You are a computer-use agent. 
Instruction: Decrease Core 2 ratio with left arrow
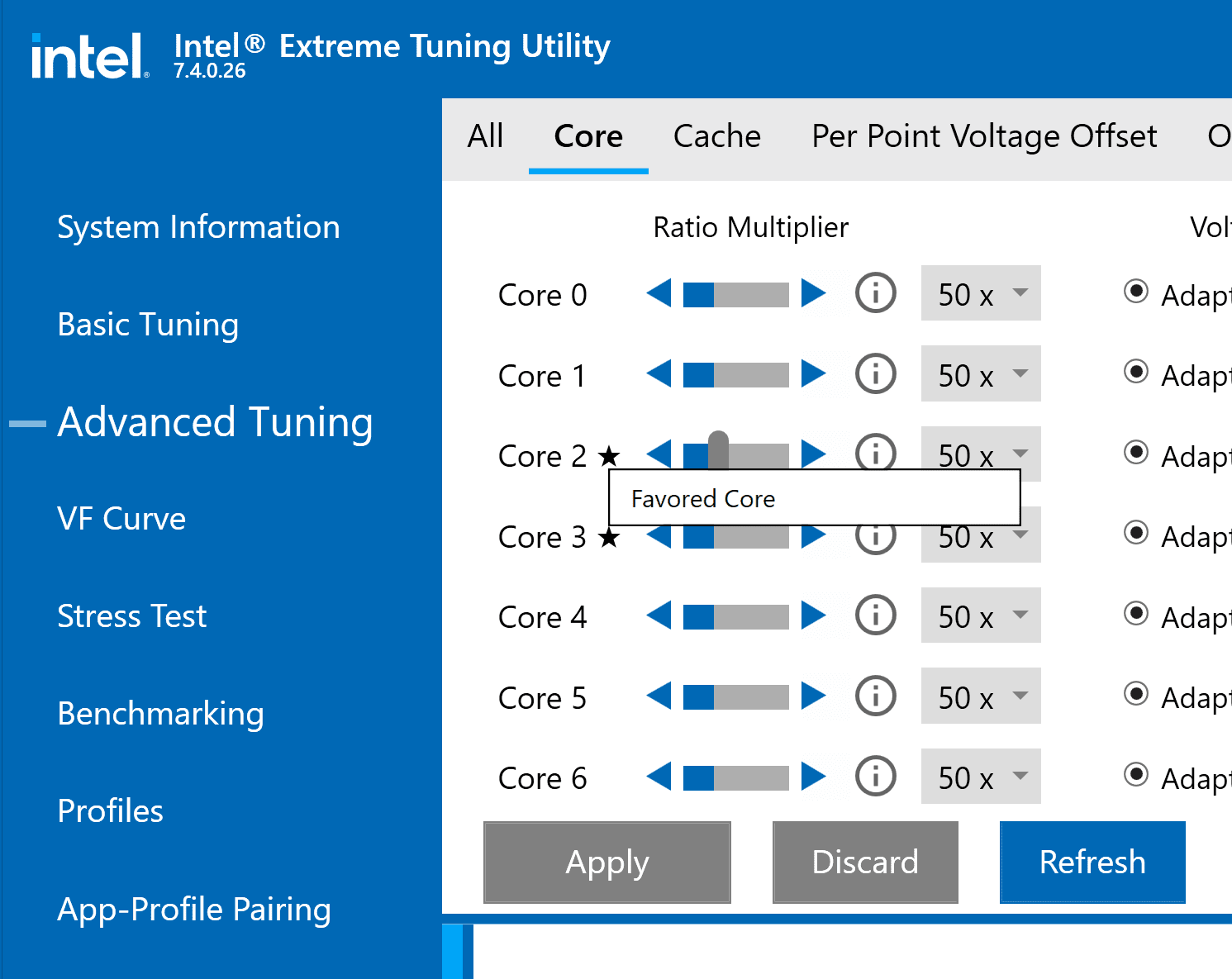pos(659,454)
